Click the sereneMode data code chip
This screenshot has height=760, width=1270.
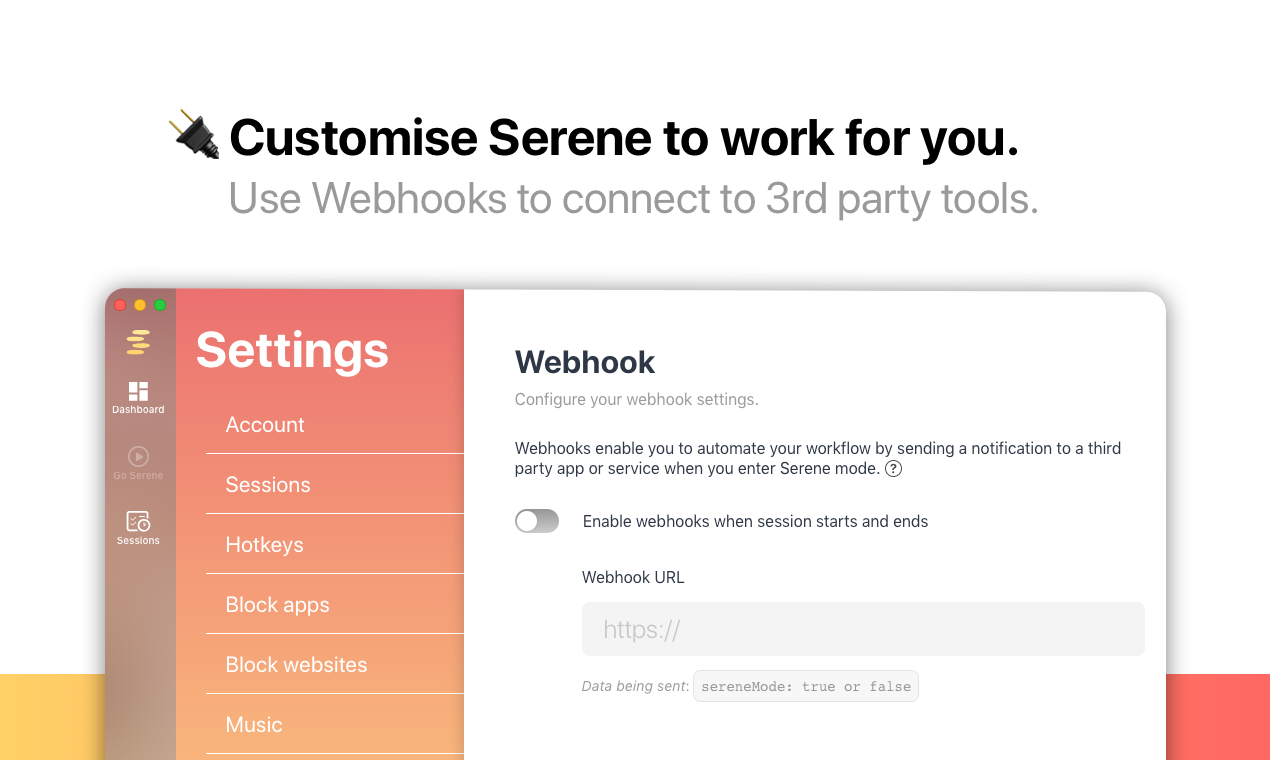(x=805, y=686)
